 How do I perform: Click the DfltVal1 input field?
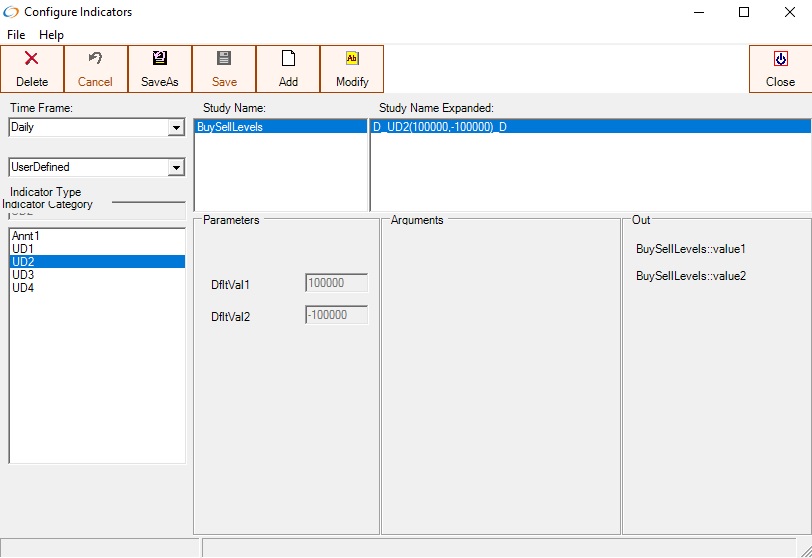click(x=336, y=283)
